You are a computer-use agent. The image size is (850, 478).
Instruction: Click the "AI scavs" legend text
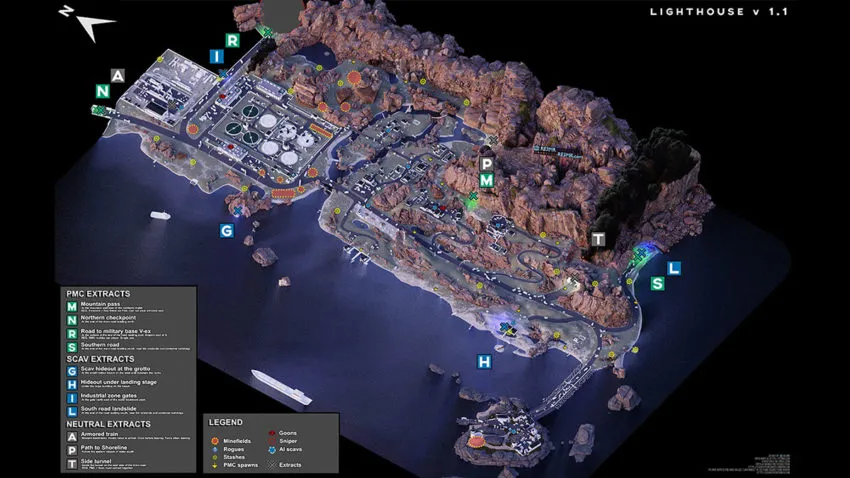[291, 449]
